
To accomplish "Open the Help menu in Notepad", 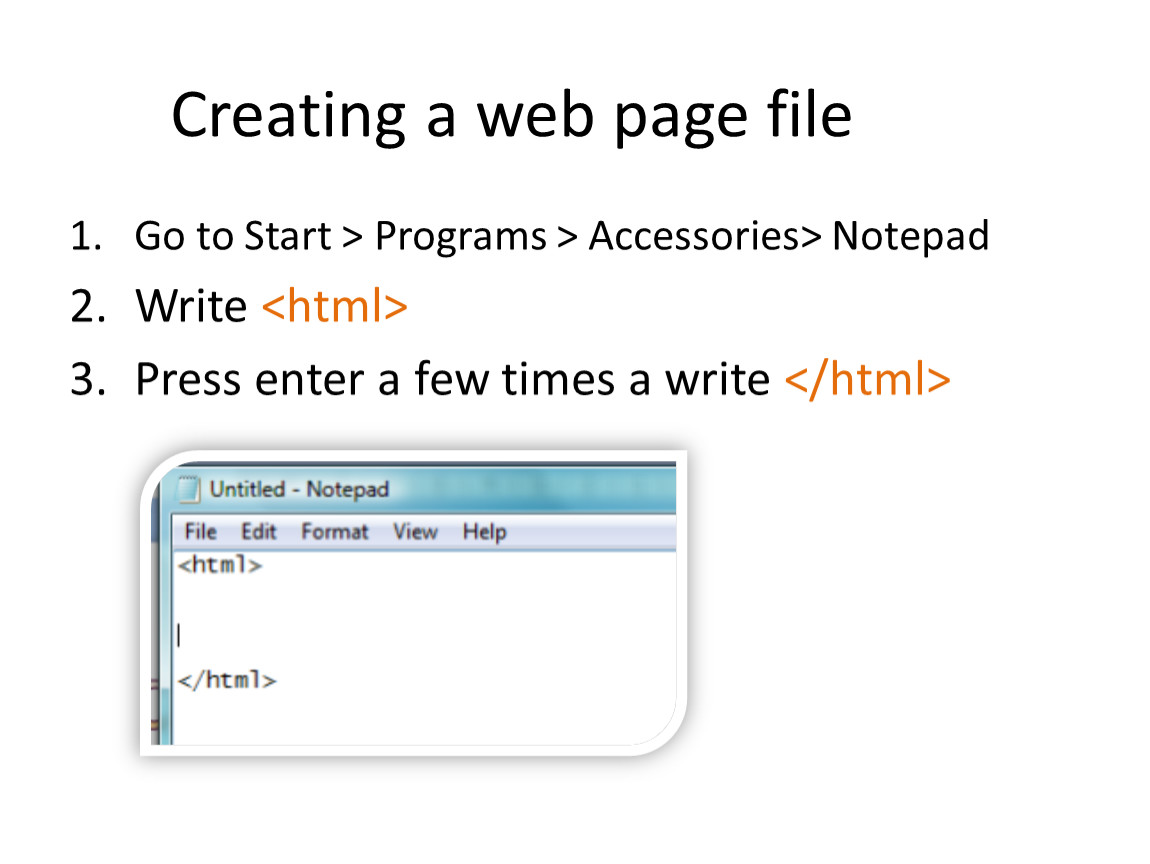I will tap(484, 531).
